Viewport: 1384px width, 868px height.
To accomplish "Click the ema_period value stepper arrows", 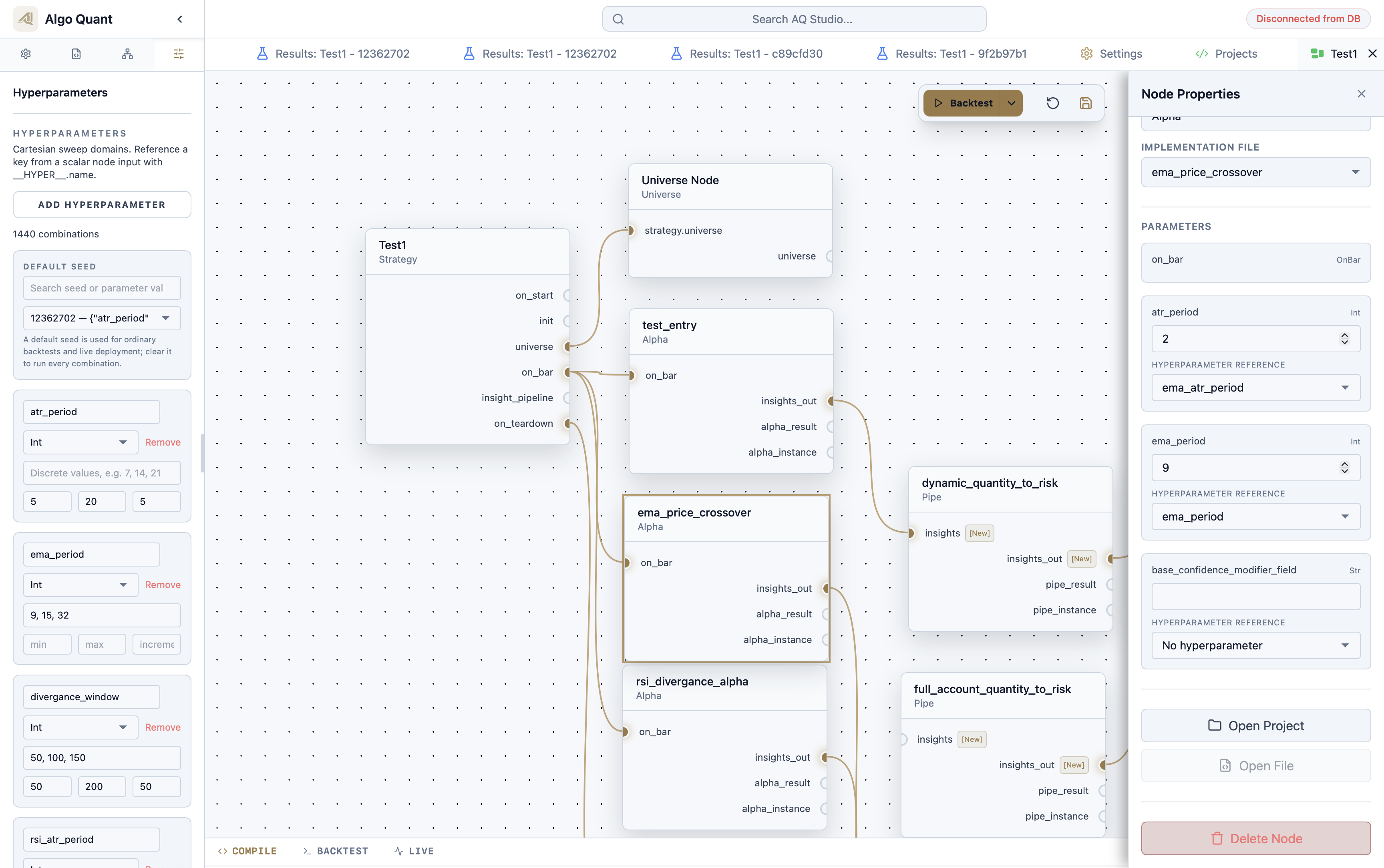I will tap(1344, 468).
